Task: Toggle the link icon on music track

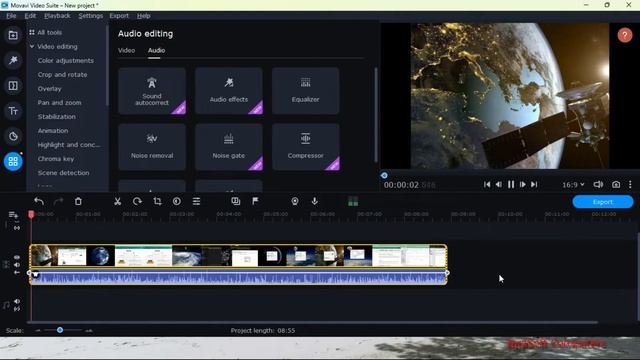Action: click(17, 309)
